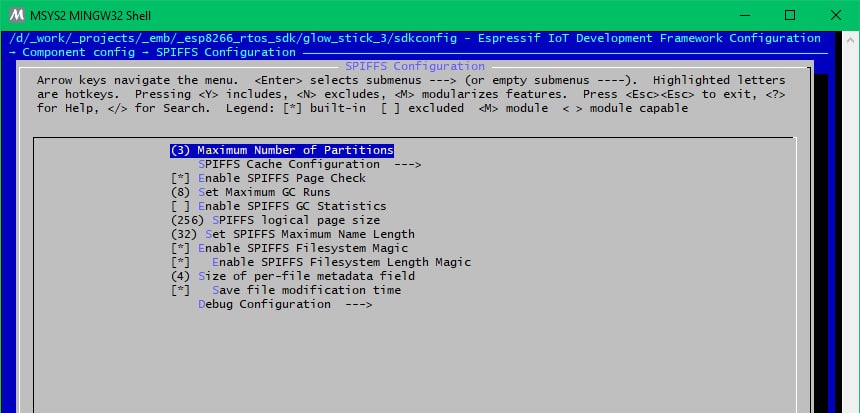Minimize the MSYS2 MINGW32 Shell window

(744, 15)
